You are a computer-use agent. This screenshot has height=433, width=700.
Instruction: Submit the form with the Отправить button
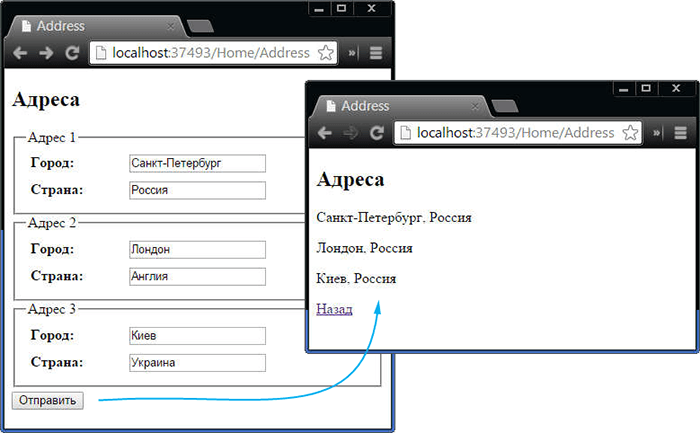[47, 400]
